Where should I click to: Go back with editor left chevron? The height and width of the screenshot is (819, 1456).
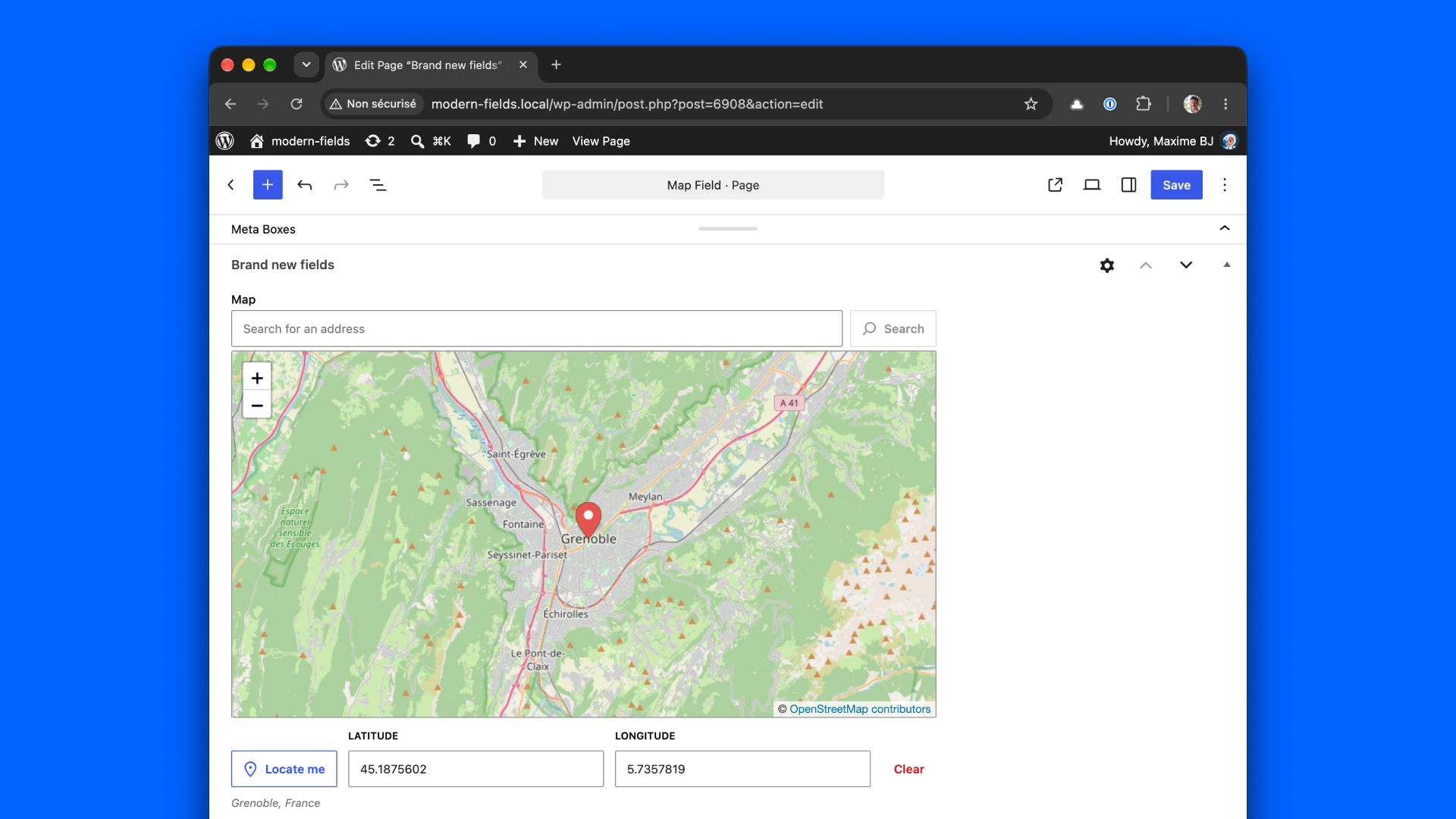pos(231,185)
